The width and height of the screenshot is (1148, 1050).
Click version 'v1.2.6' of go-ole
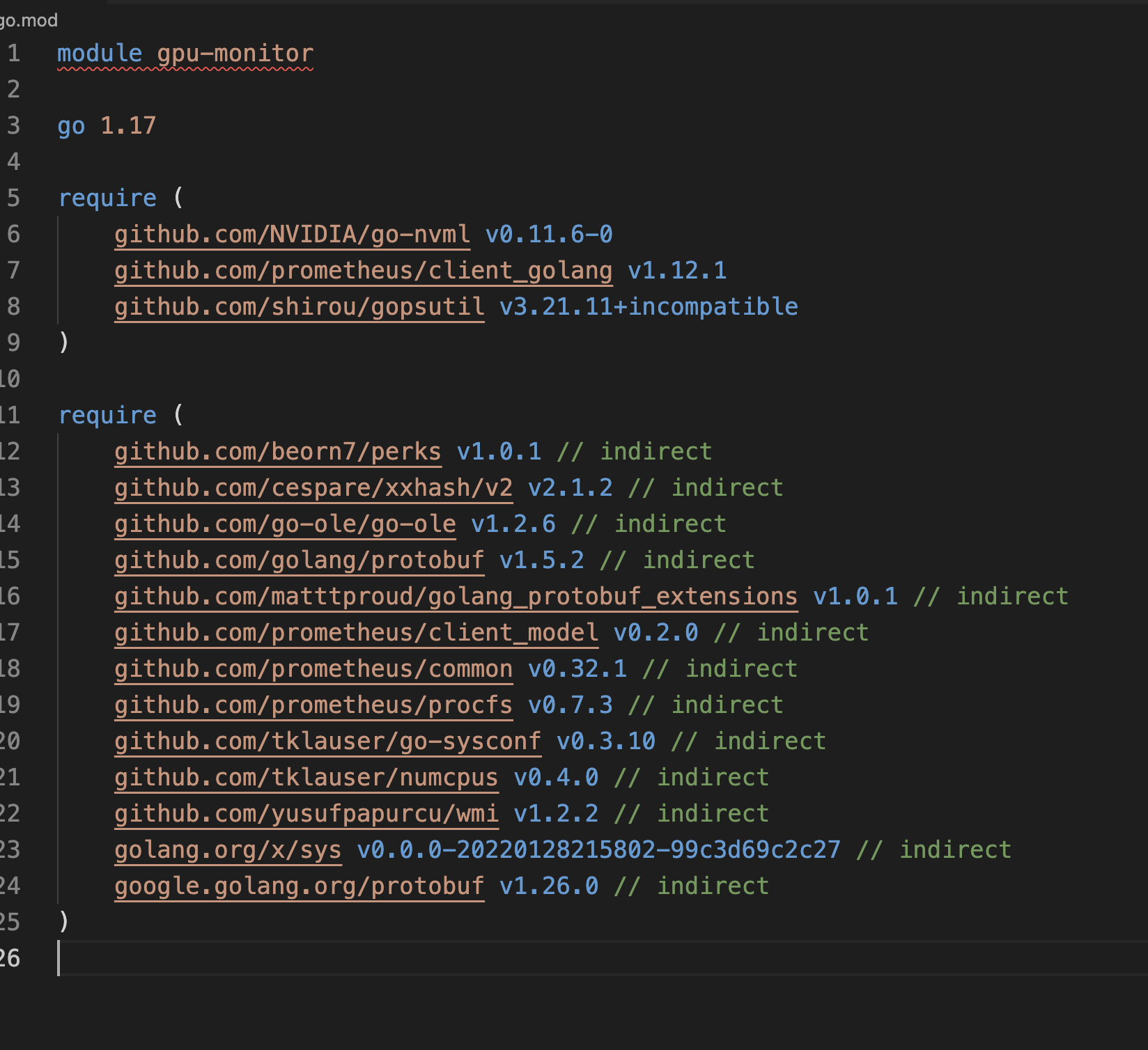tap(513, 524)
